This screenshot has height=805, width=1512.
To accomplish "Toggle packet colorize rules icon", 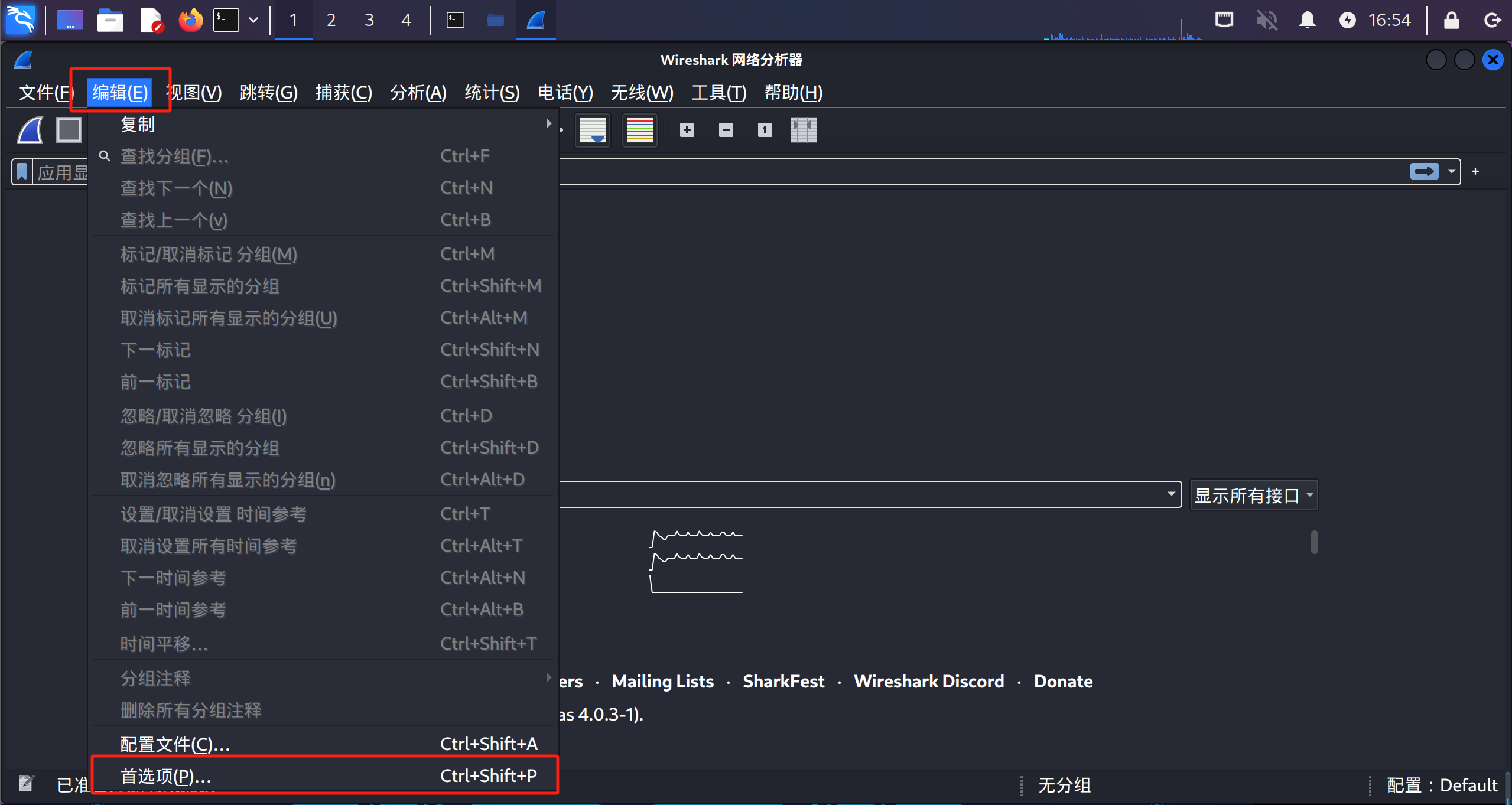I will tap(639, 130).
